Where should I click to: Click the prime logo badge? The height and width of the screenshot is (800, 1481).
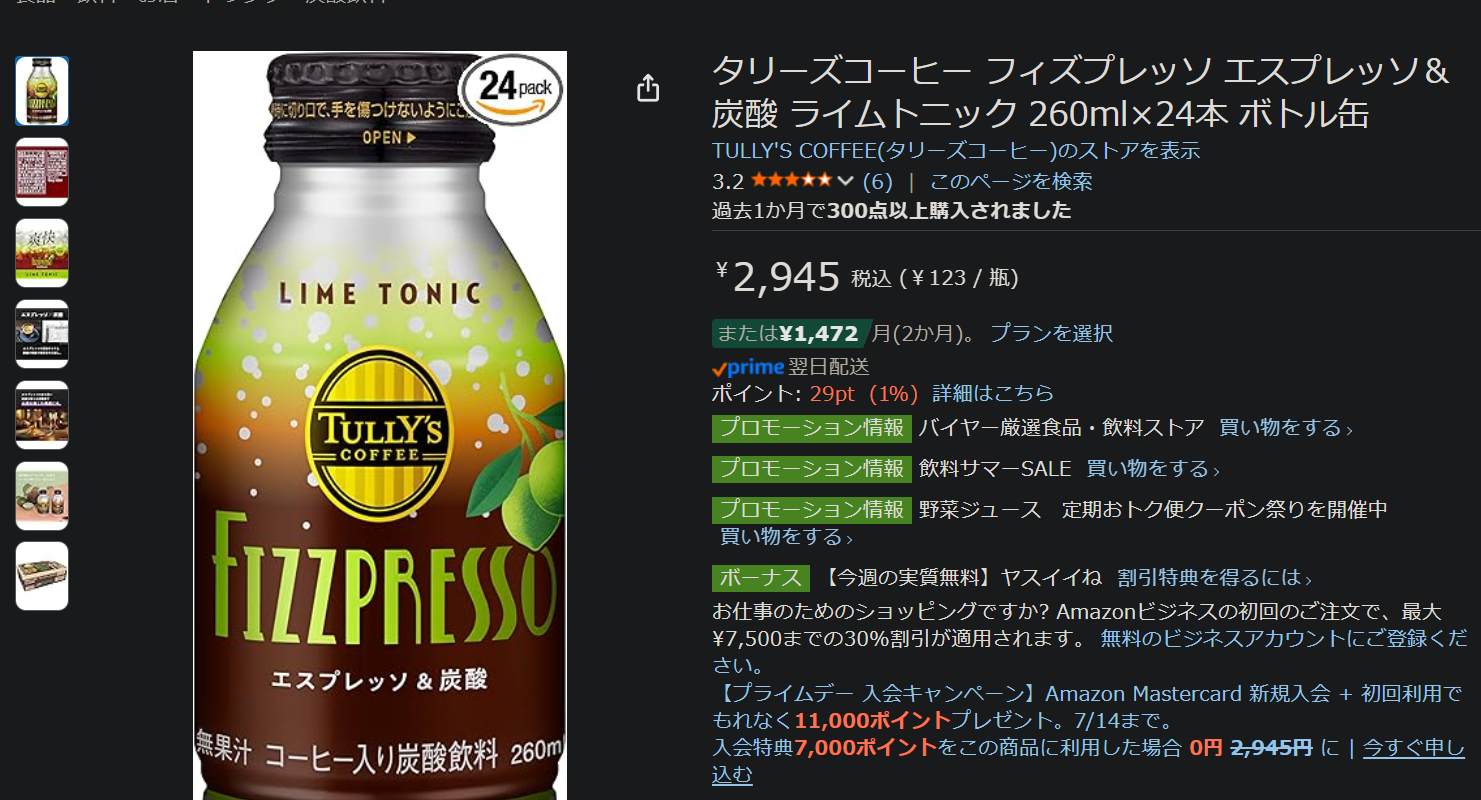748,367
